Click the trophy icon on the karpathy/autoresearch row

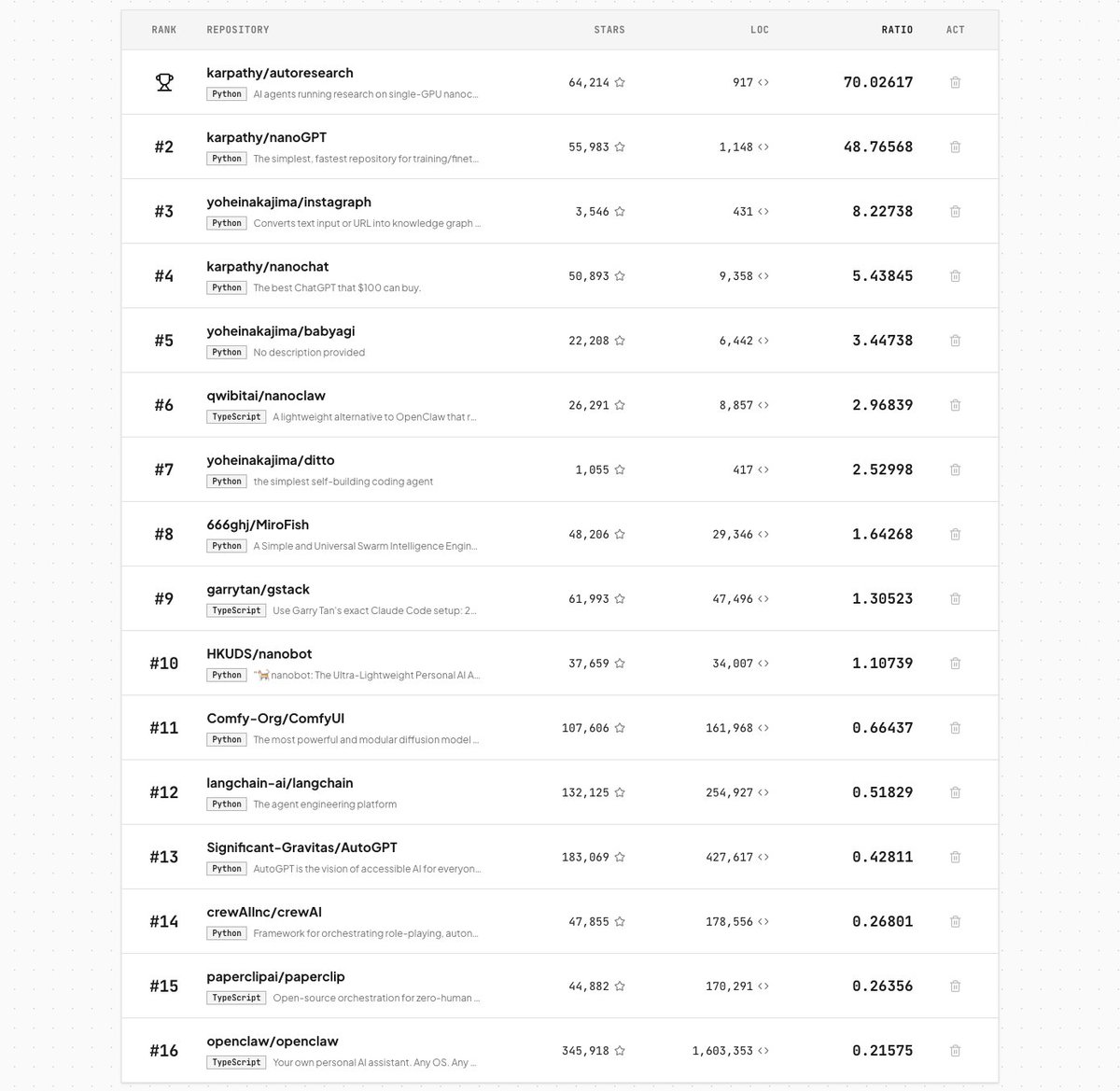point(164,82)
